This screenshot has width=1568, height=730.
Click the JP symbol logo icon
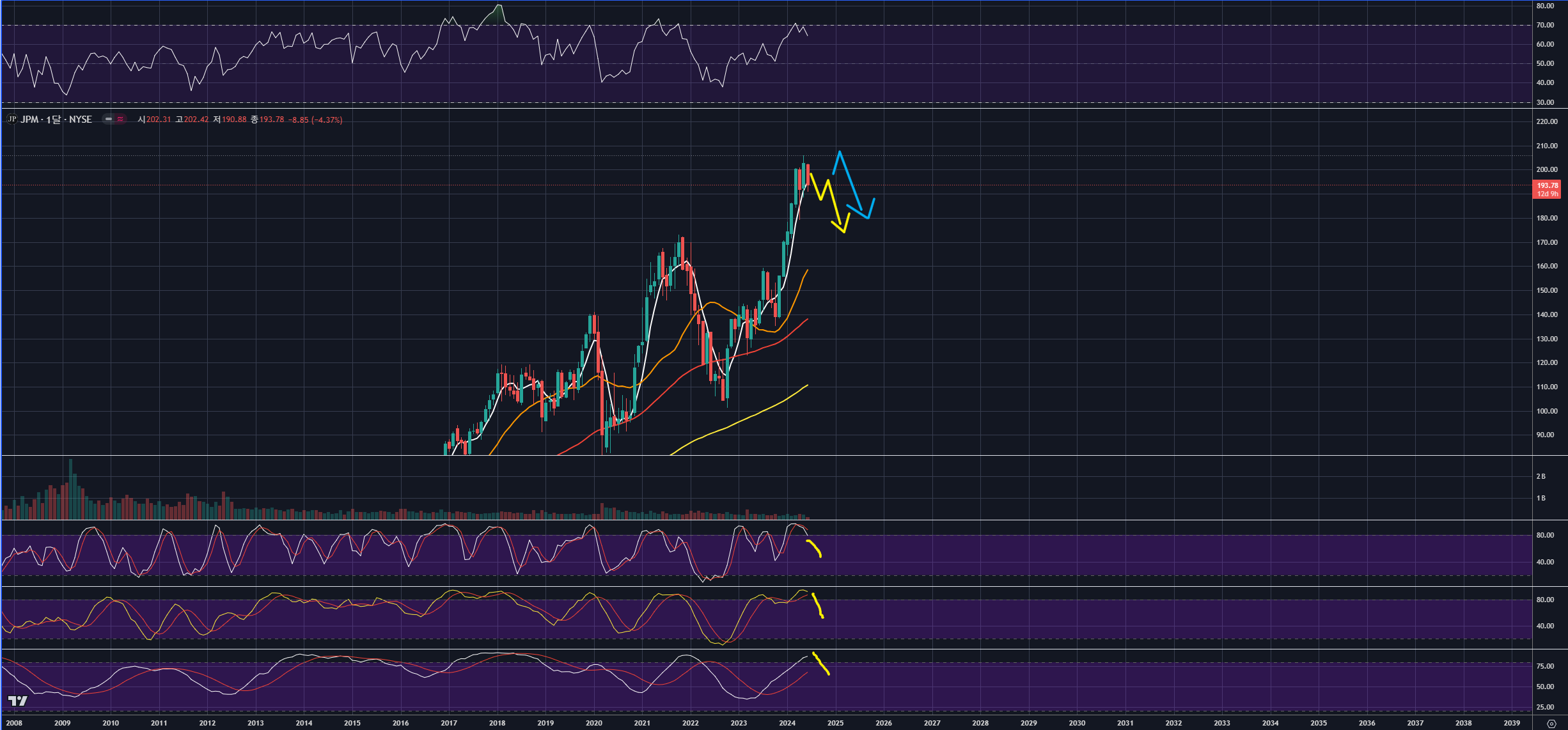point(12,120)
